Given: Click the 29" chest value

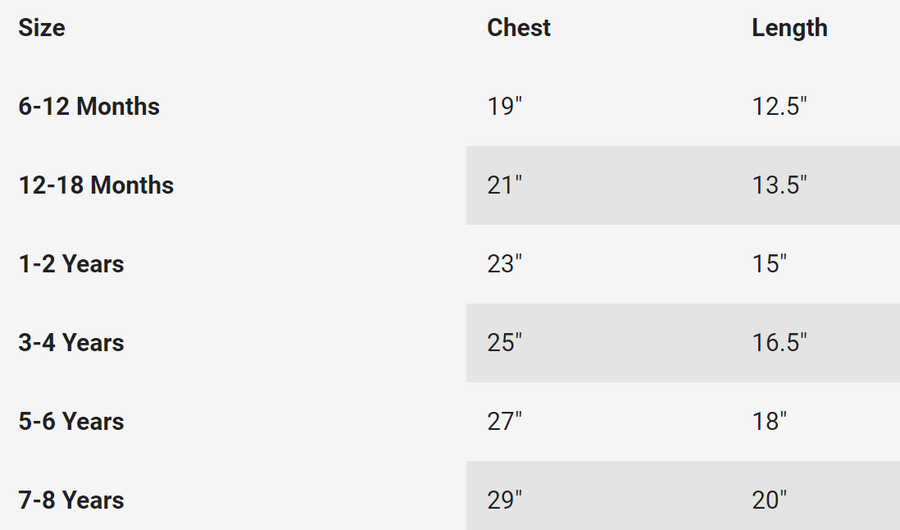Looking at the screenshot, I should tap(505, 500).
